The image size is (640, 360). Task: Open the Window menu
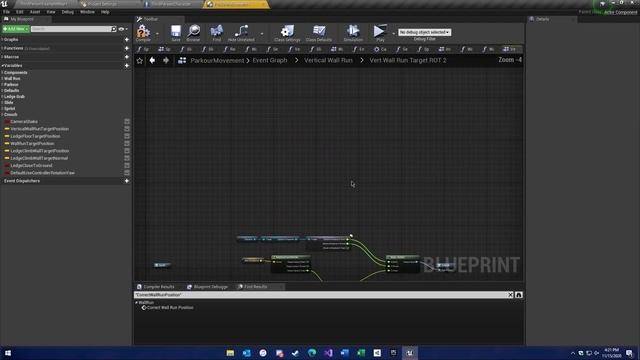(x=87, y=12)
